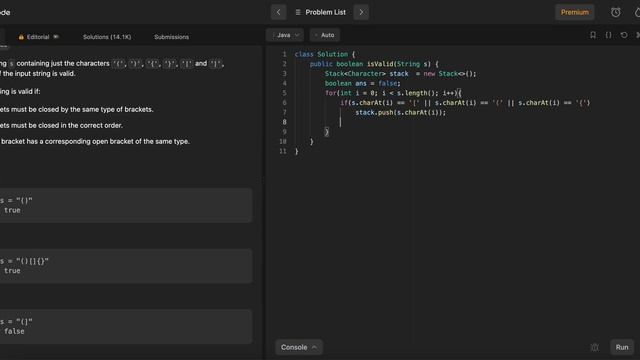
Task: Click the example text s = "(]"
Action: tap(16, 322)
